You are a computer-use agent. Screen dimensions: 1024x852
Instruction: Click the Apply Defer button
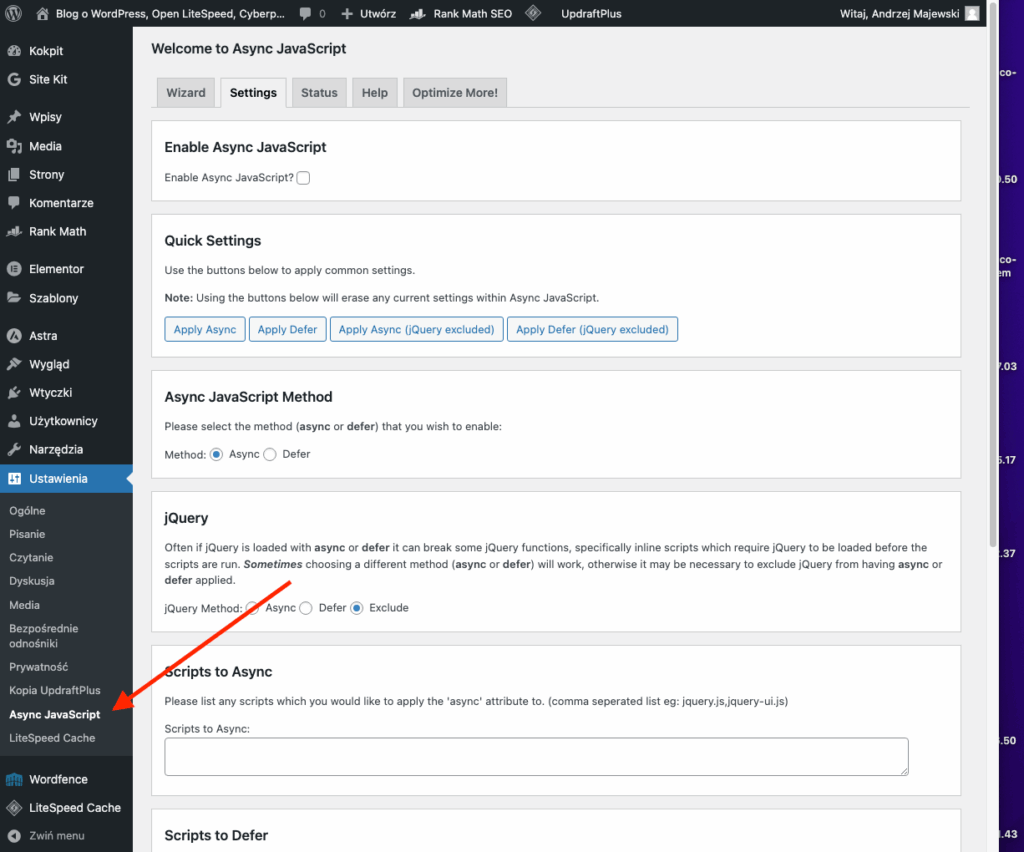coord(287,330)
